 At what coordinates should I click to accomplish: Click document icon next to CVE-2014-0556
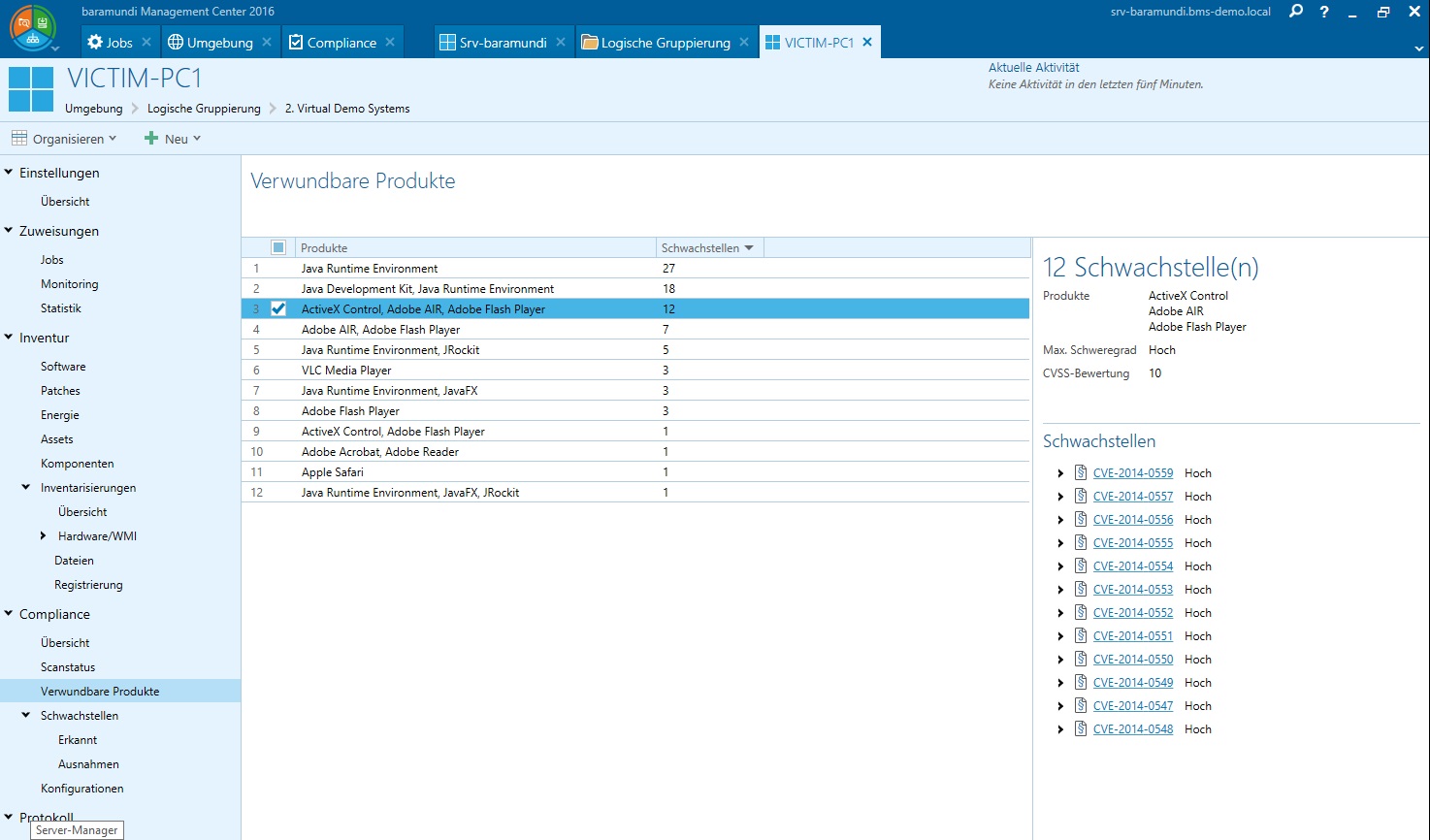point(1081,519)
